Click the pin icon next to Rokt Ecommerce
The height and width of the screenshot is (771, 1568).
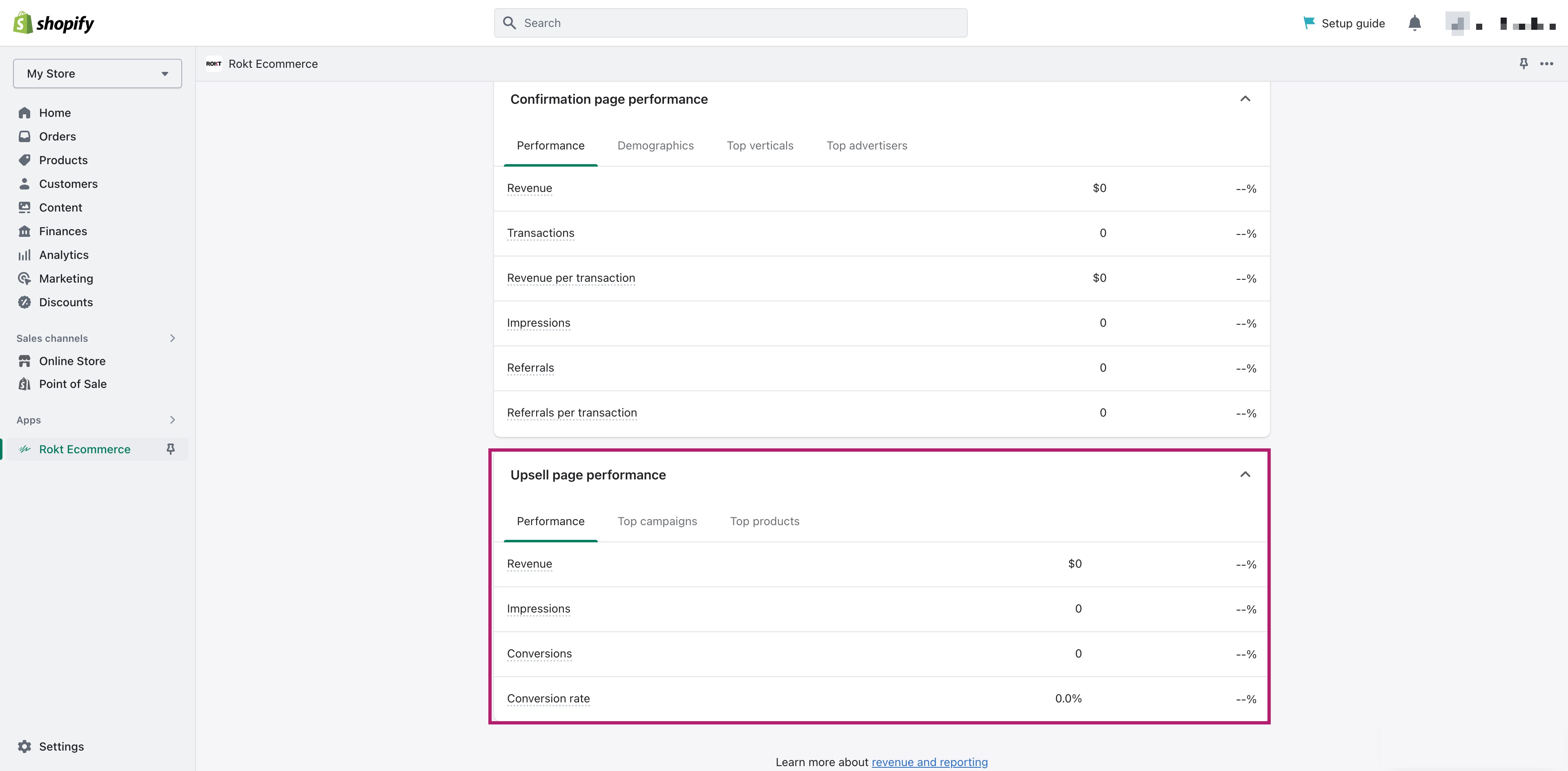[x=171, y=449]
